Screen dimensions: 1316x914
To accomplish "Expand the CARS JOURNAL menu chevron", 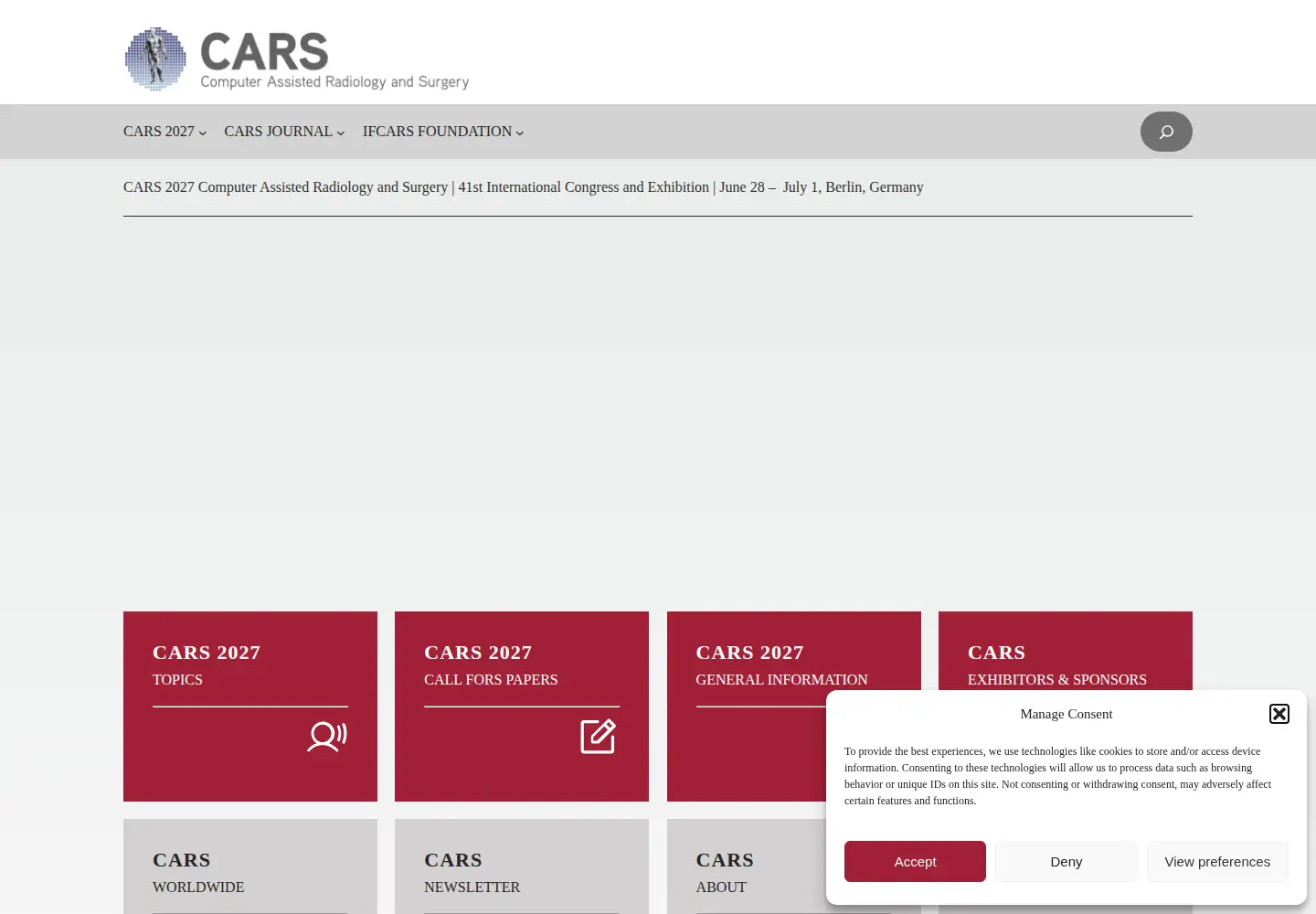I will pos(341,133).
